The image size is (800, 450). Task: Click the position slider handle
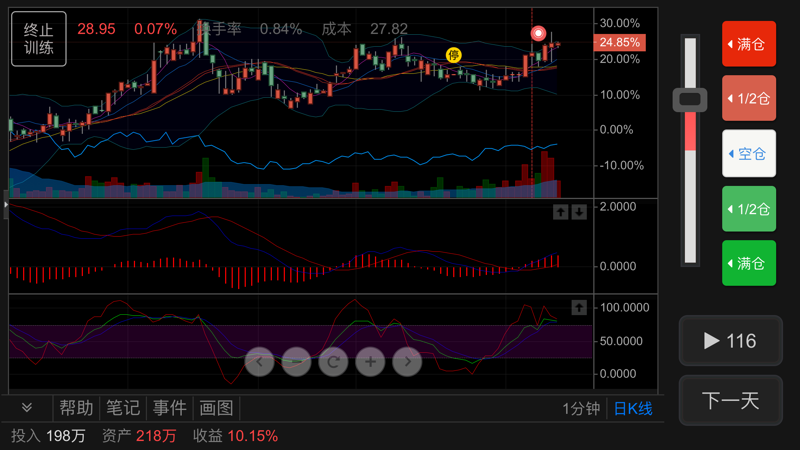click(690, 99)
